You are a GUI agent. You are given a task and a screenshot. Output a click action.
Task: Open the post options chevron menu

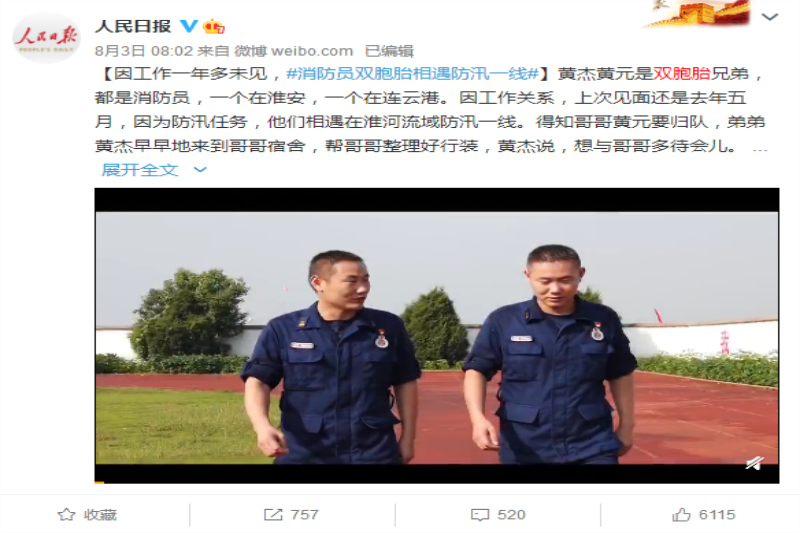[769, 17]
